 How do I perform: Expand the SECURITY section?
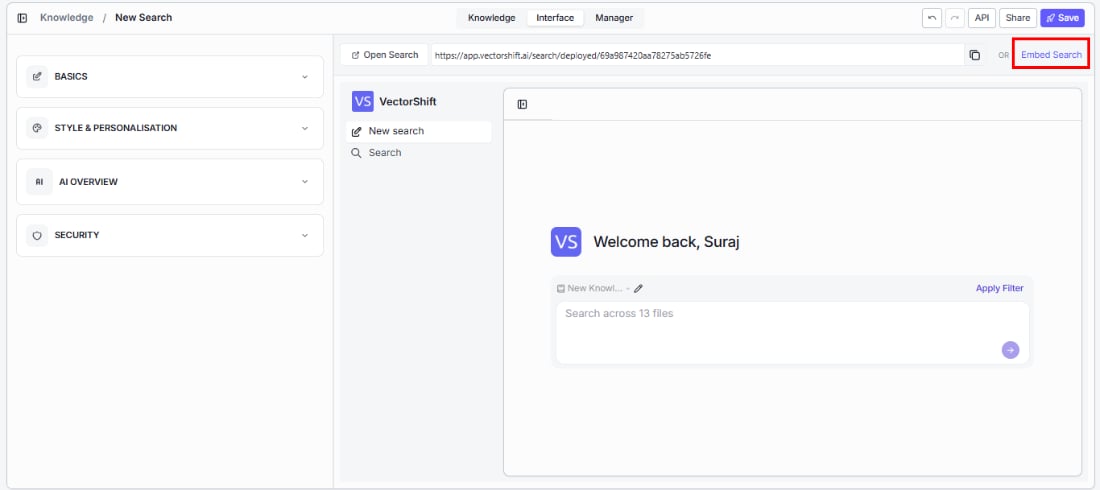click(170, 235)
